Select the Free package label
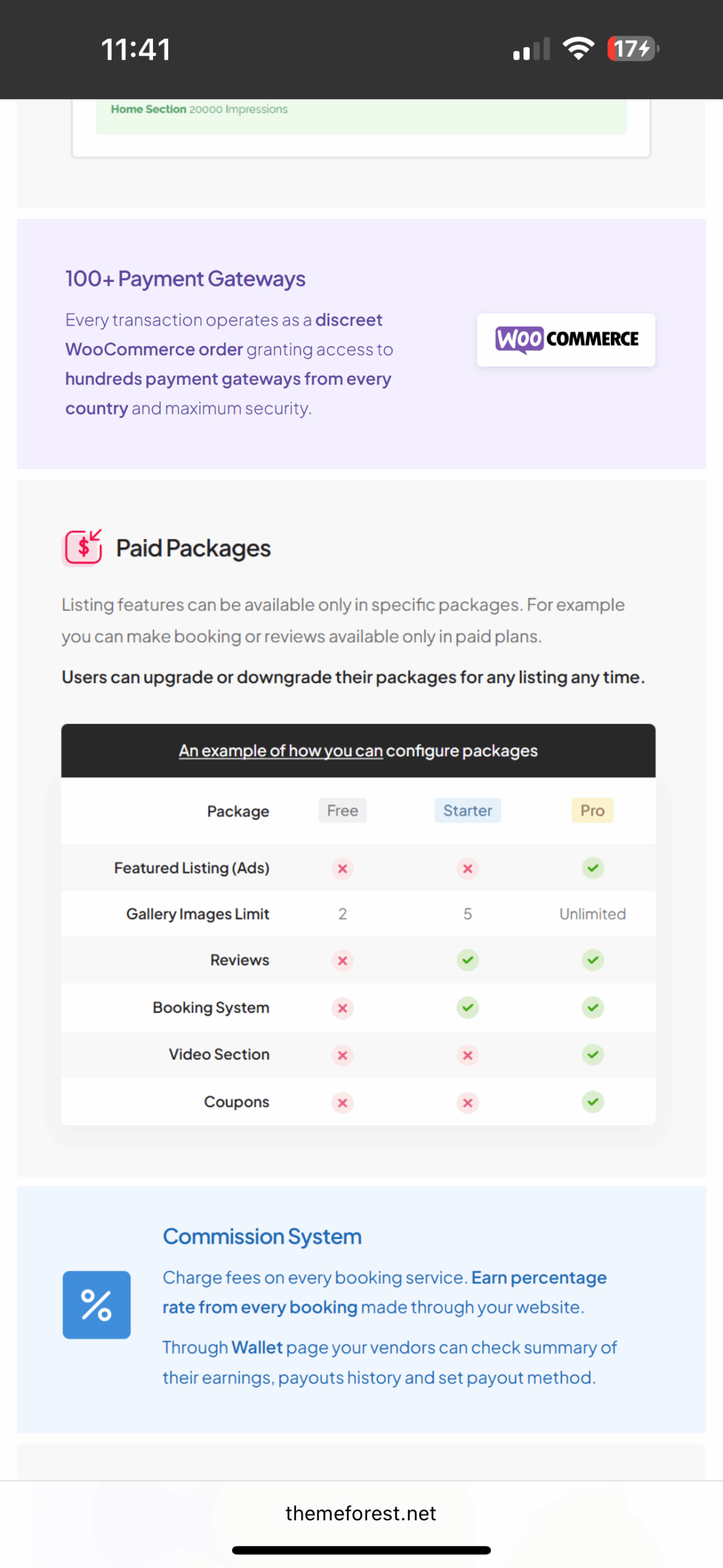The image size is (723, 1568). pyautogui.click(x=343, y=810)
